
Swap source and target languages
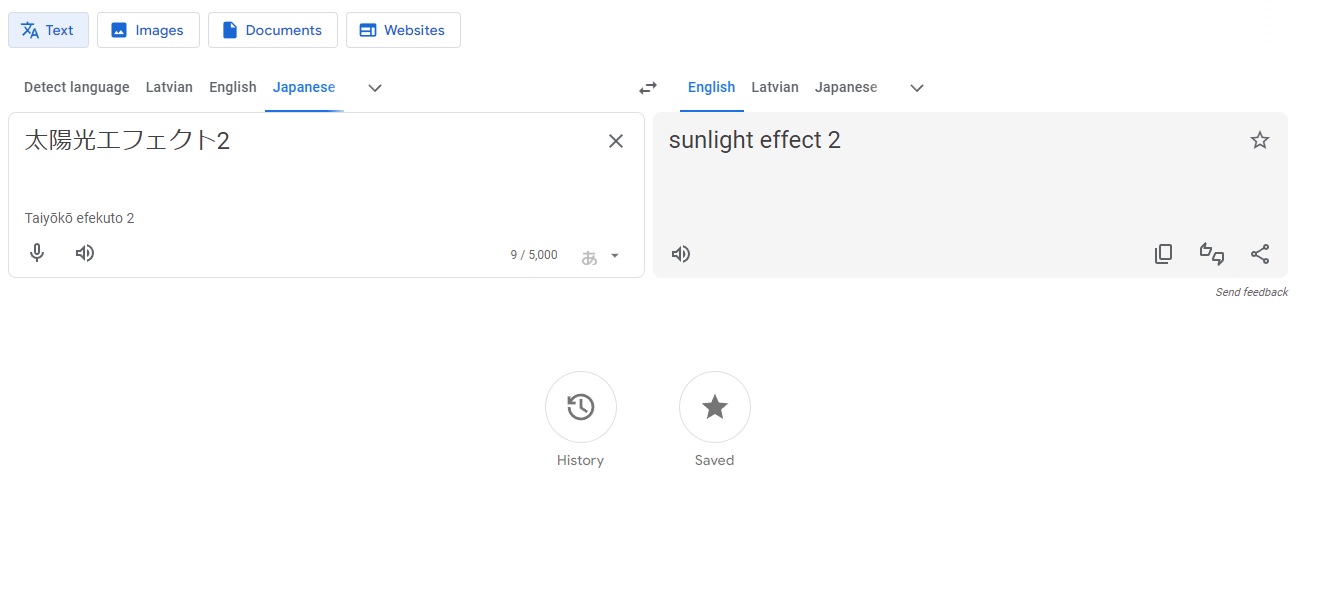[x=648, y=88]
